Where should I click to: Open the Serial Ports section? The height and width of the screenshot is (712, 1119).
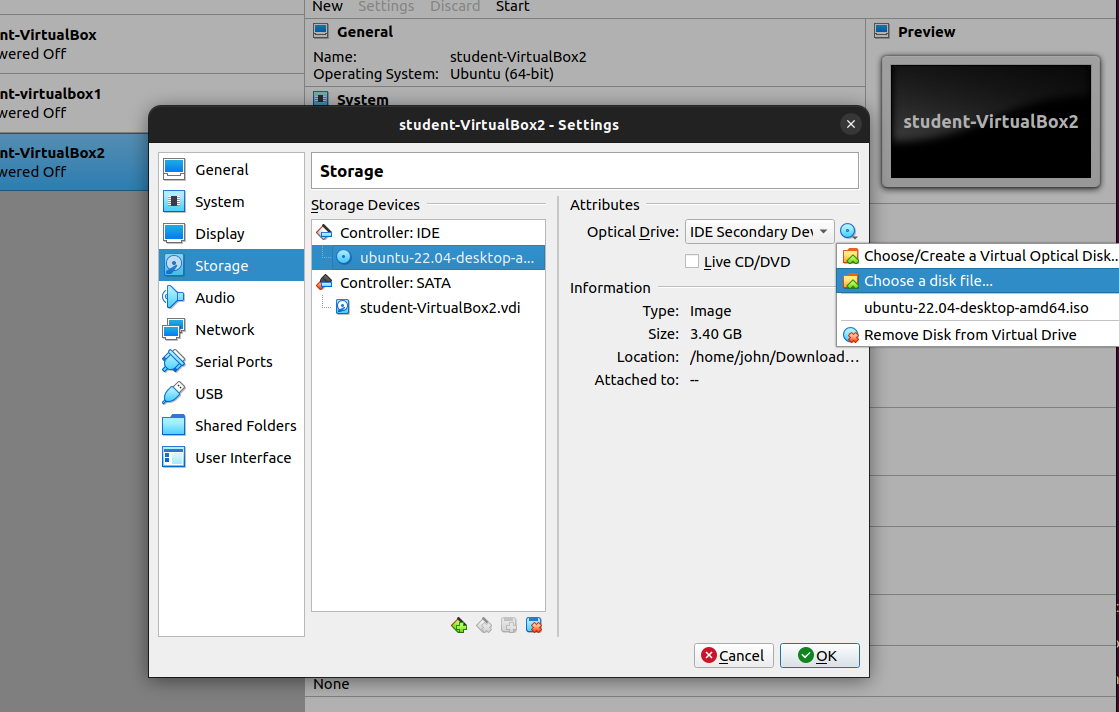coord(233,362)
